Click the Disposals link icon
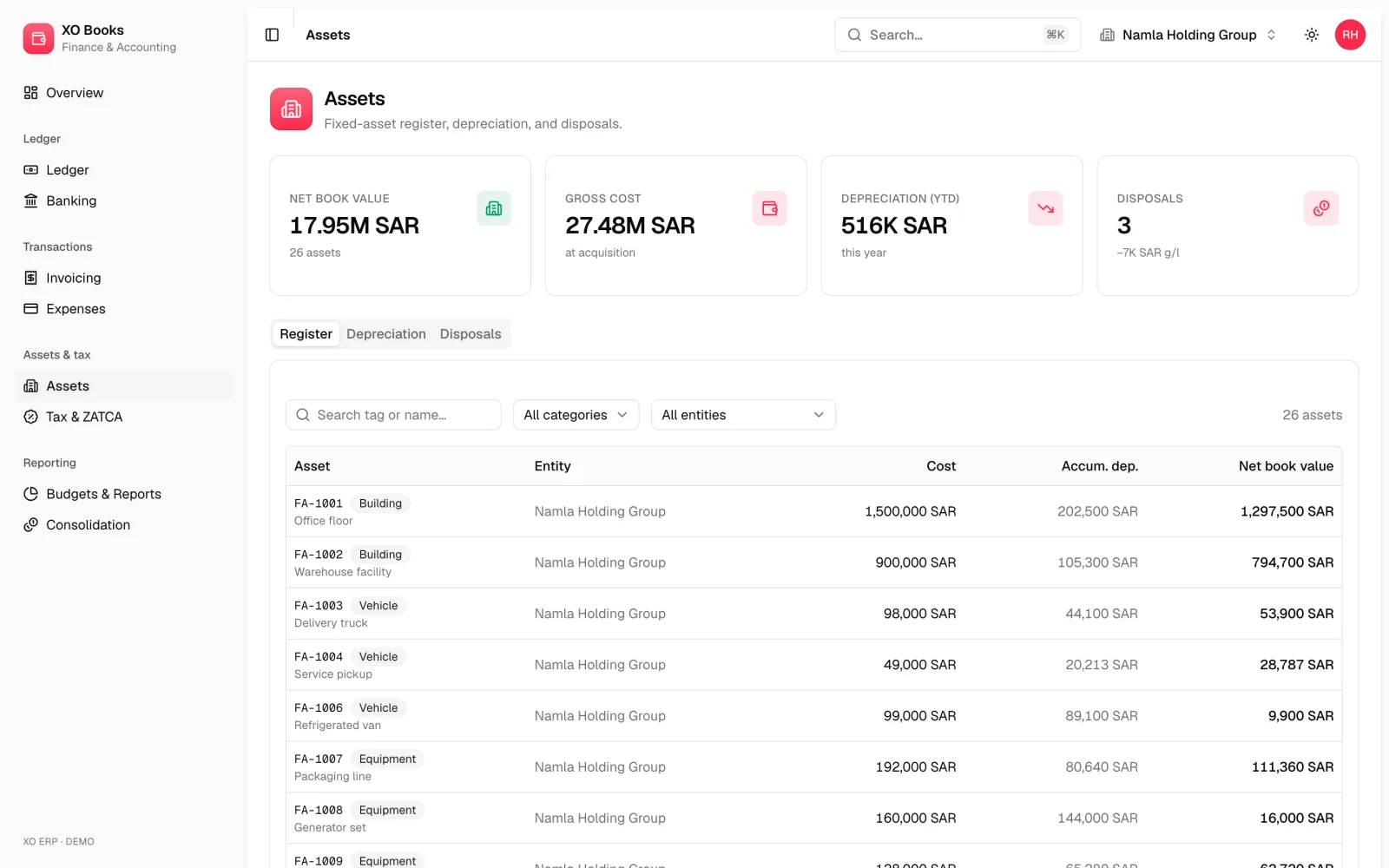Screen dimensions: 1389x868 point(1321,208)
